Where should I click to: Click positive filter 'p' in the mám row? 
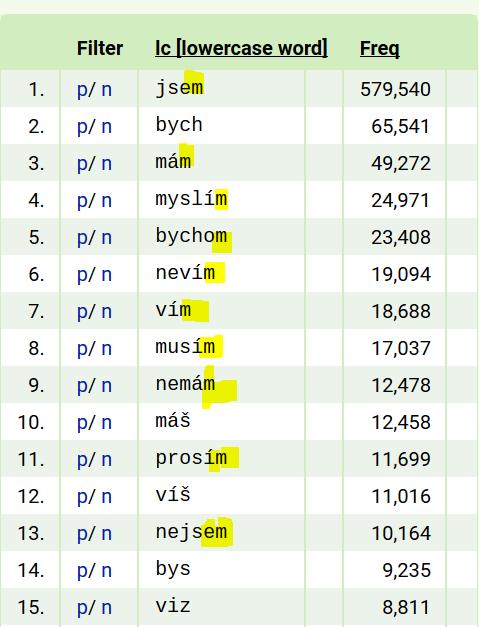82,164
